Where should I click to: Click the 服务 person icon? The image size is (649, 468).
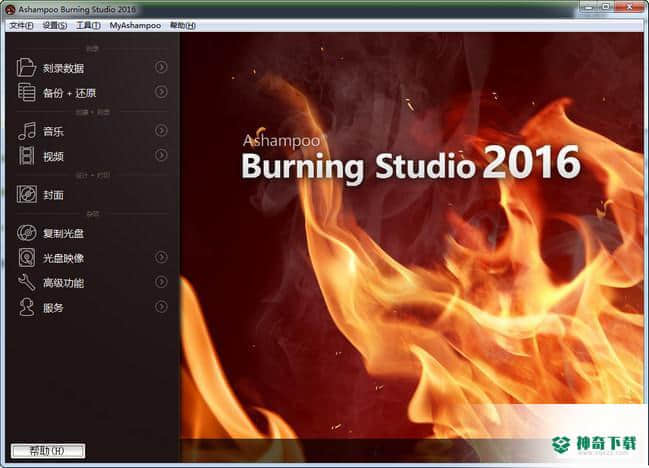pyautogui.click(x=27, y=307)
